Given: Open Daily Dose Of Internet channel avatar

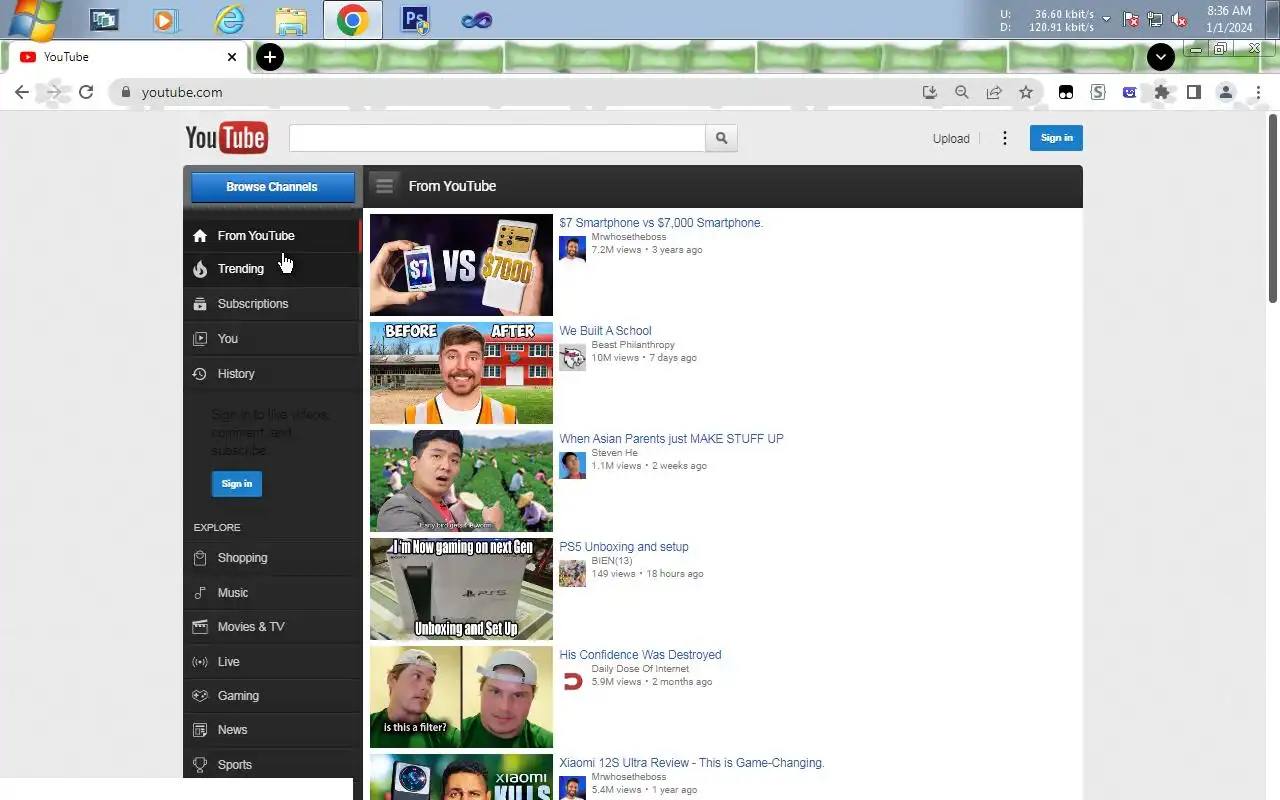Looking at the screenshot, I should tap(572, 681).
